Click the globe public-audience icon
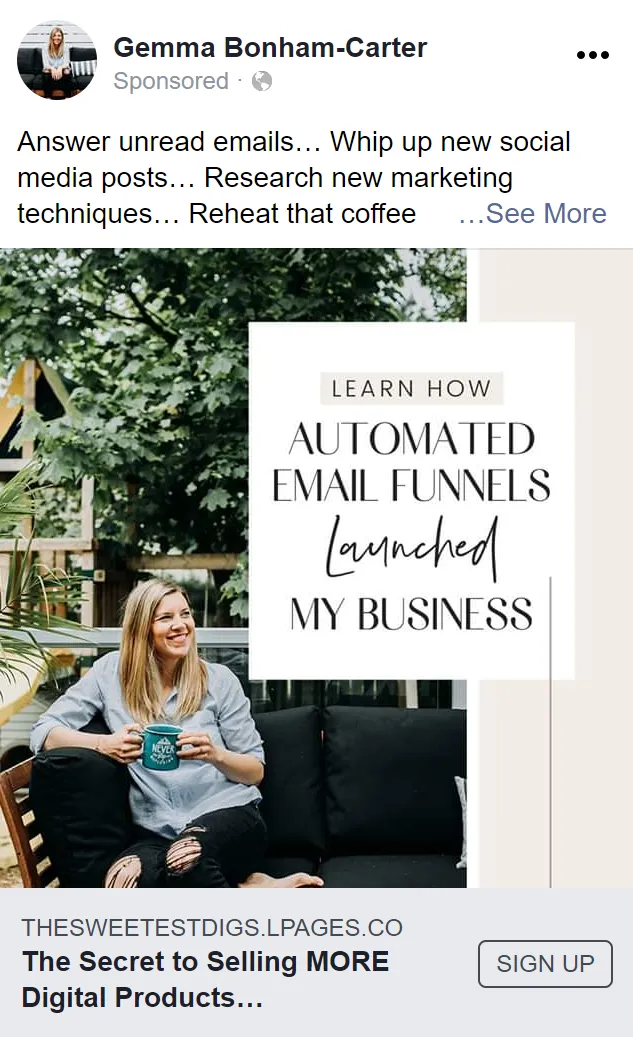This screenshot has width=633, height=1037. 262,81
